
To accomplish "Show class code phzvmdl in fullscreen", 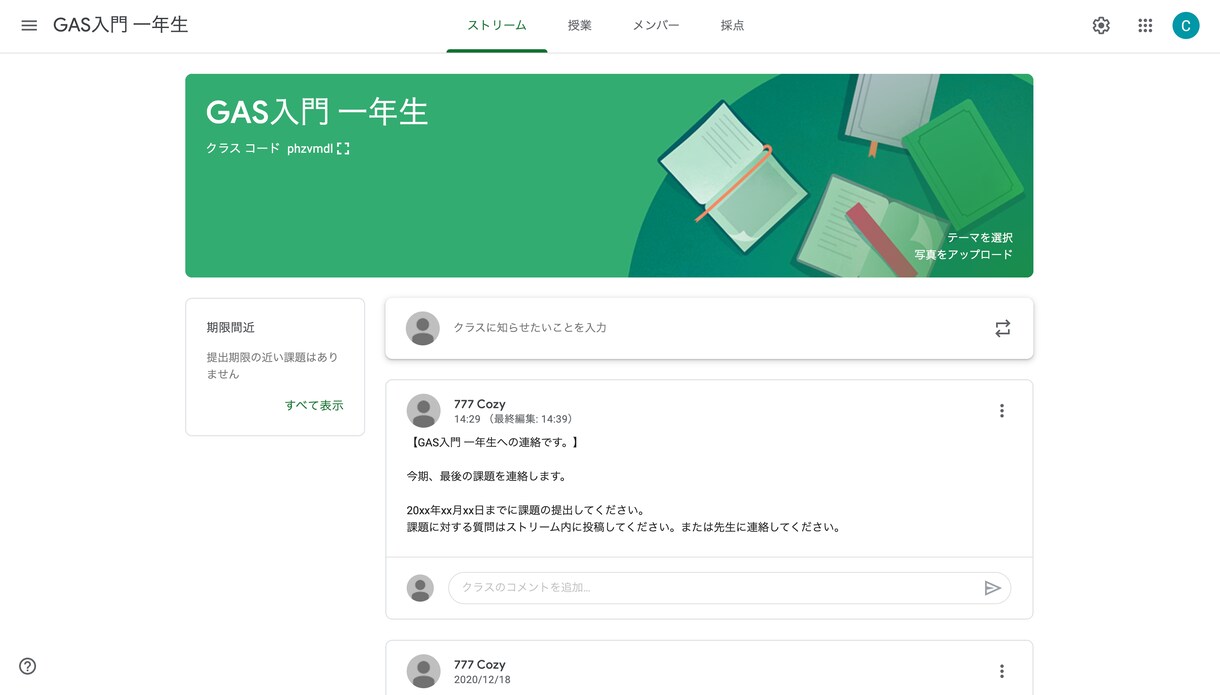I will pos(343,148).
